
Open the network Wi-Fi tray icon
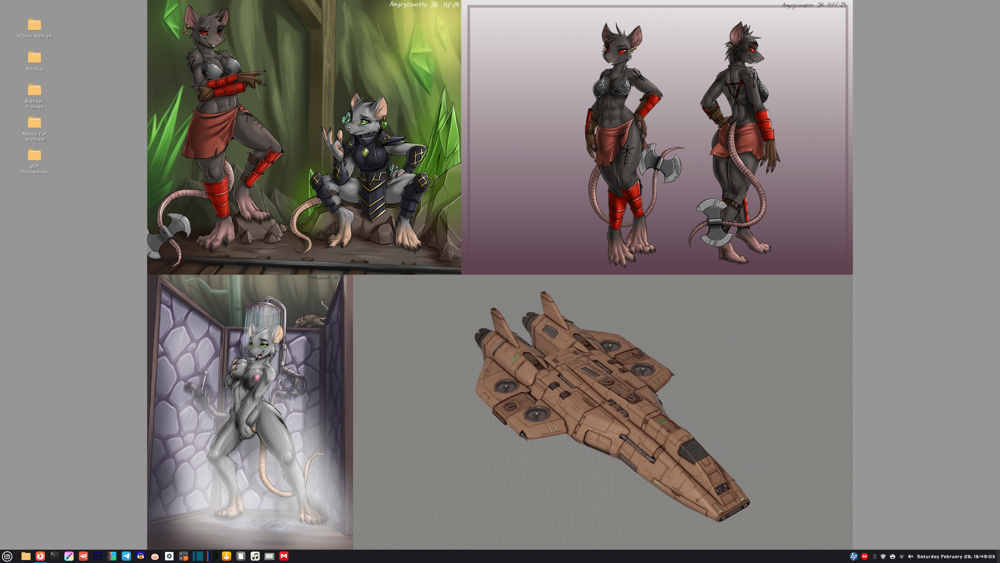click(x=902, y=557)
